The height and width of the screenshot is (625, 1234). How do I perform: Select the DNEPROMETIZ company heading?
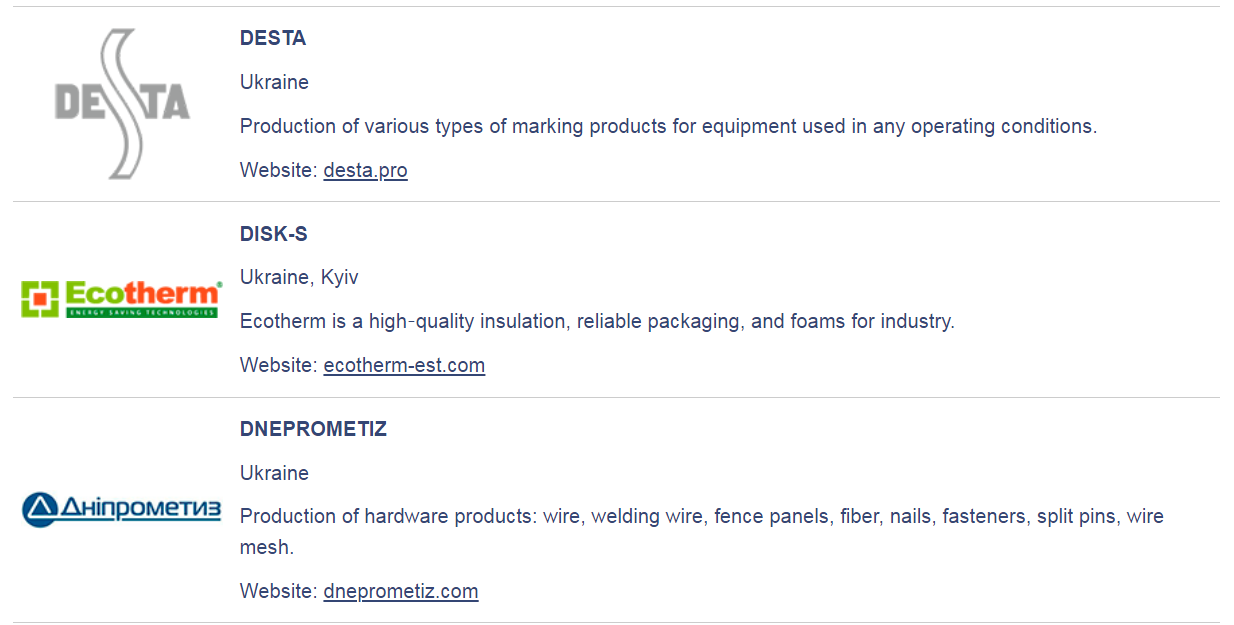(x=313, y=429)
